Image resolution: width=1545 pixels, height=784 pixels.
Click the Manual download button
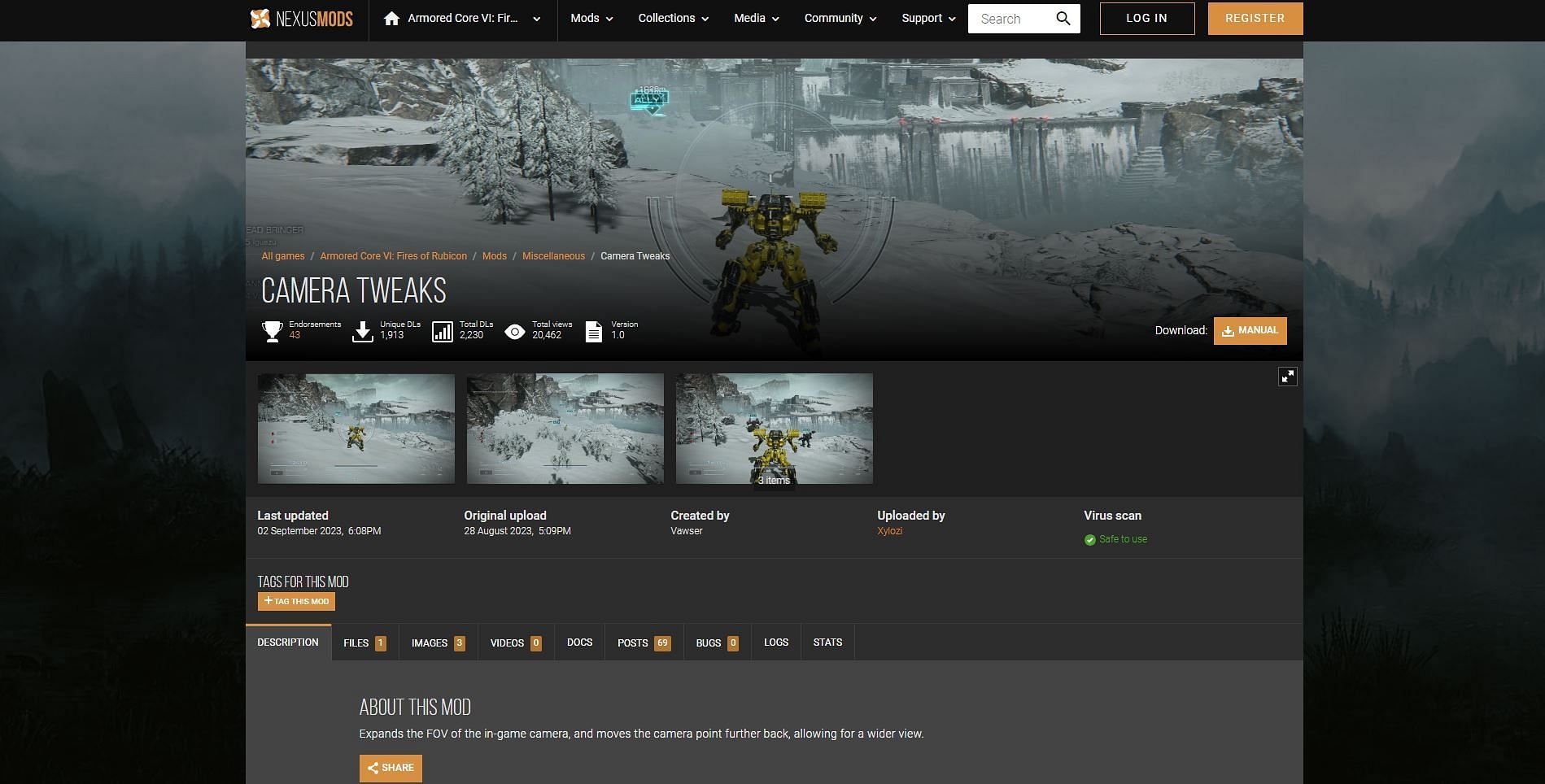pos(1250,331)
